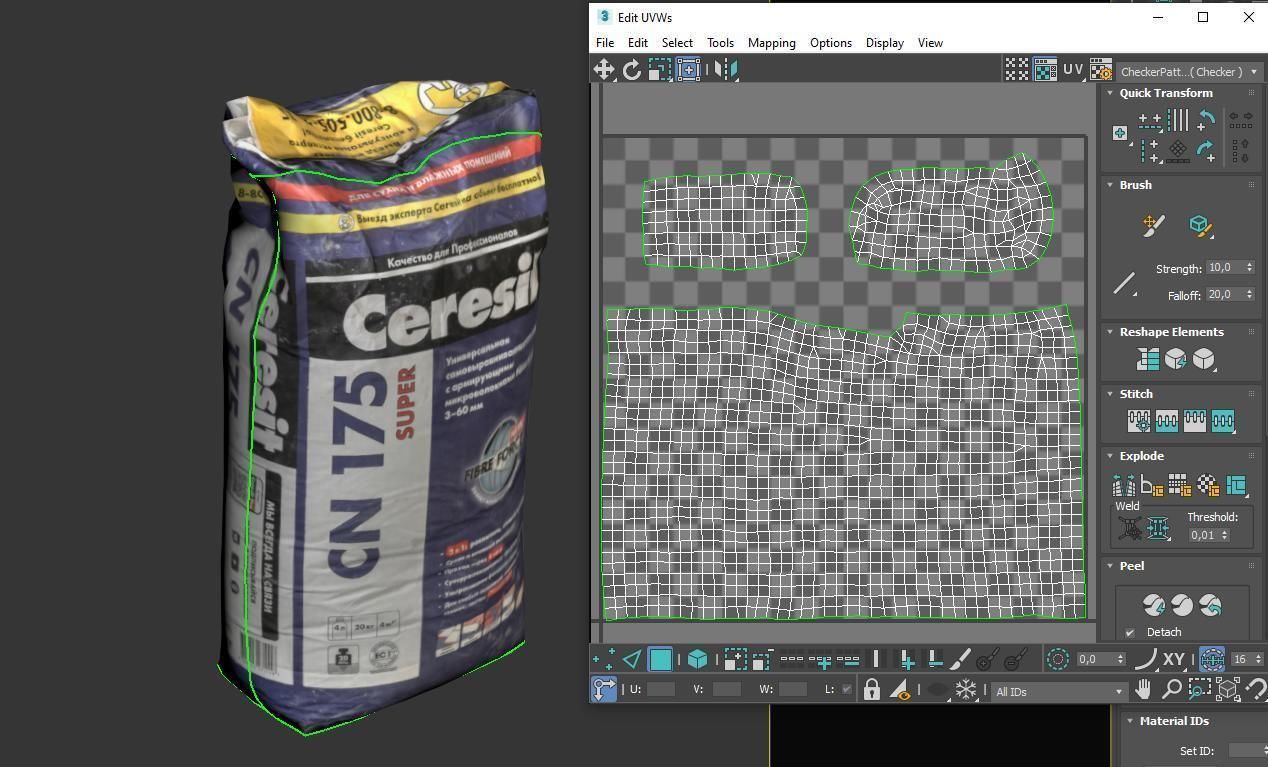Toggle the XY falloff space button
The width and height of the screenshot is (1268, 767).
click(x=1174, y=659)
